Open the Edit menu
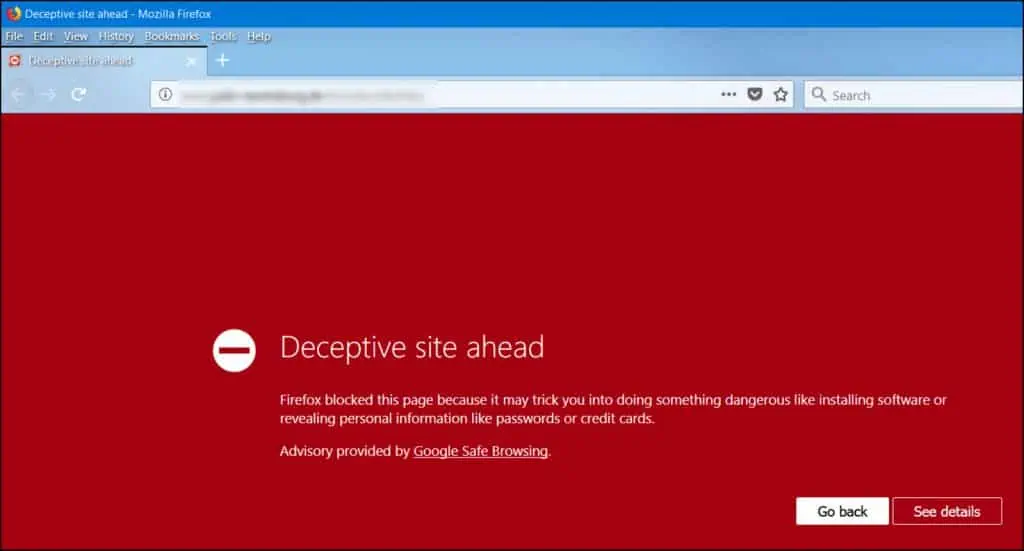Image resolution: width=1024 pixels, height=551 pixels. click(x=43, y=36)
